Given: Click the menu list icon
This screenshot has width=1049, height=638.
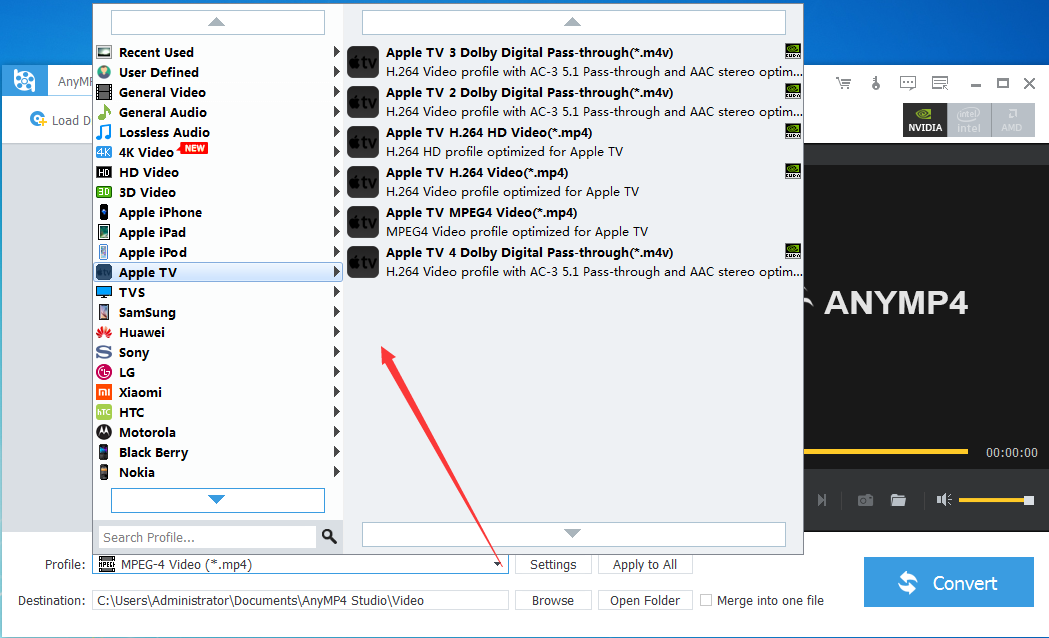Looking at the screenshot, I should [x=939, y=83].
